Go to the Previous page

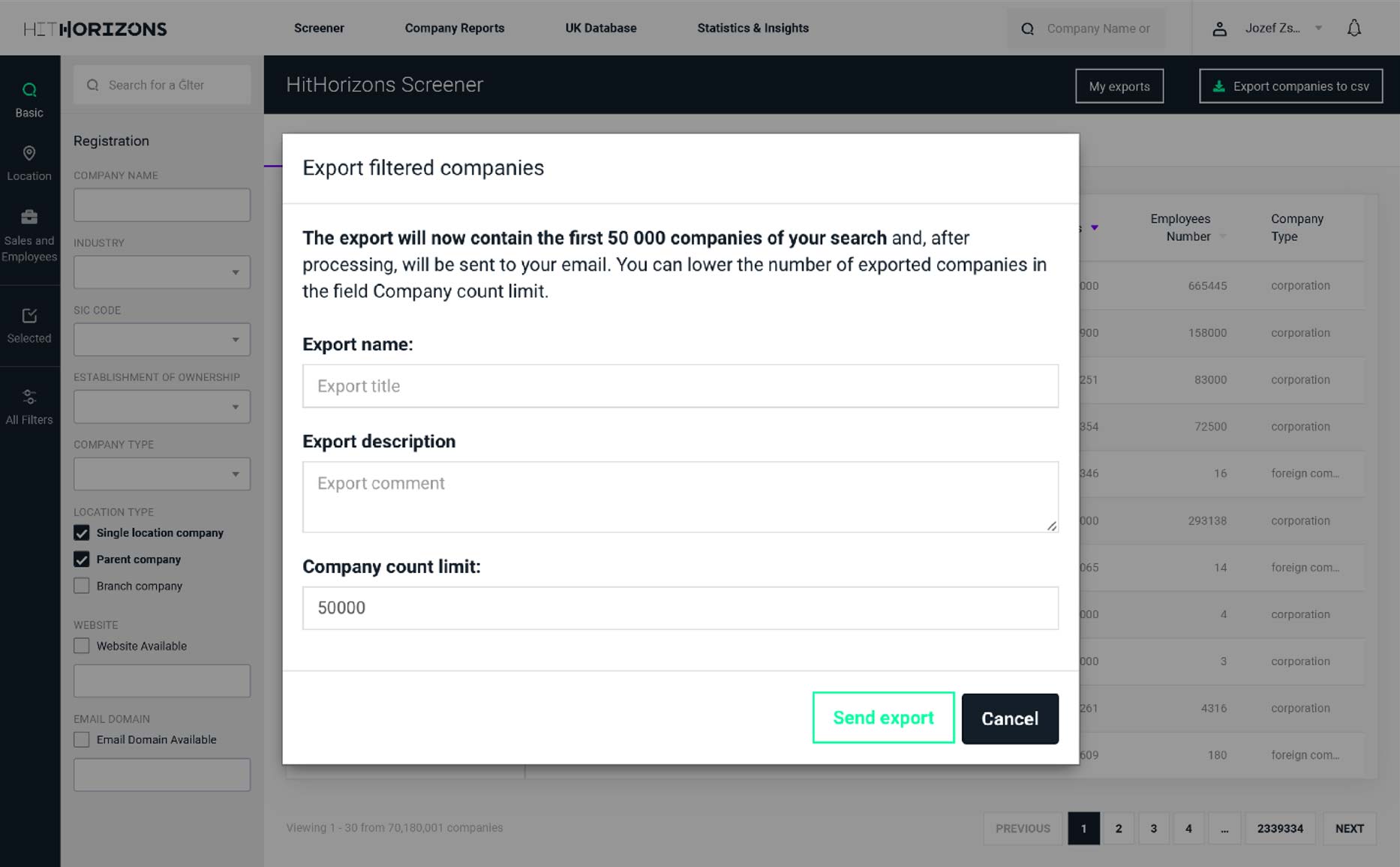1023,829
